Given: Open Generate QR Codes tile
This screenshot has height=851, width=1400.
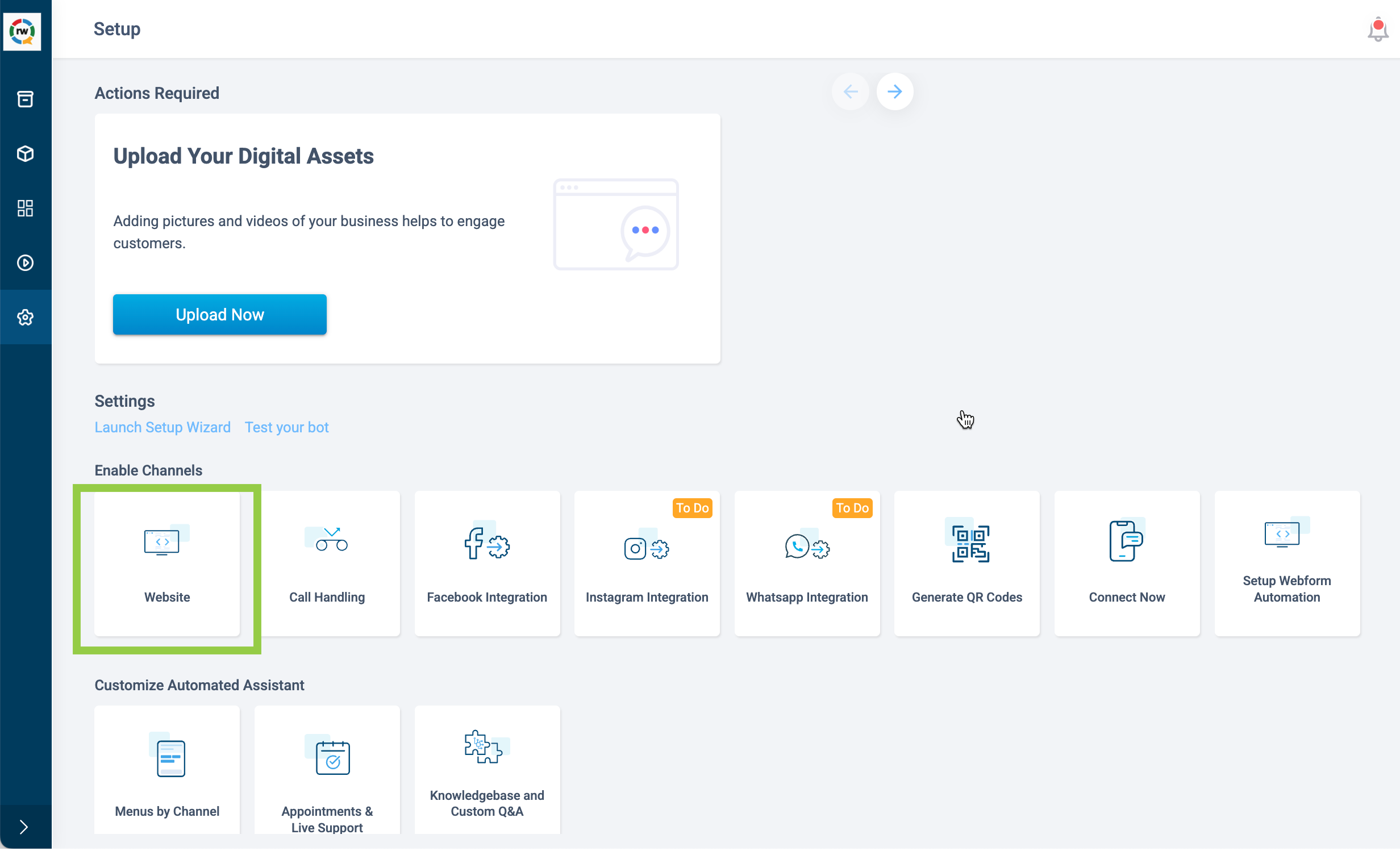Looking at the screenshot, I should pyautogui.click(x=966, y=563).
